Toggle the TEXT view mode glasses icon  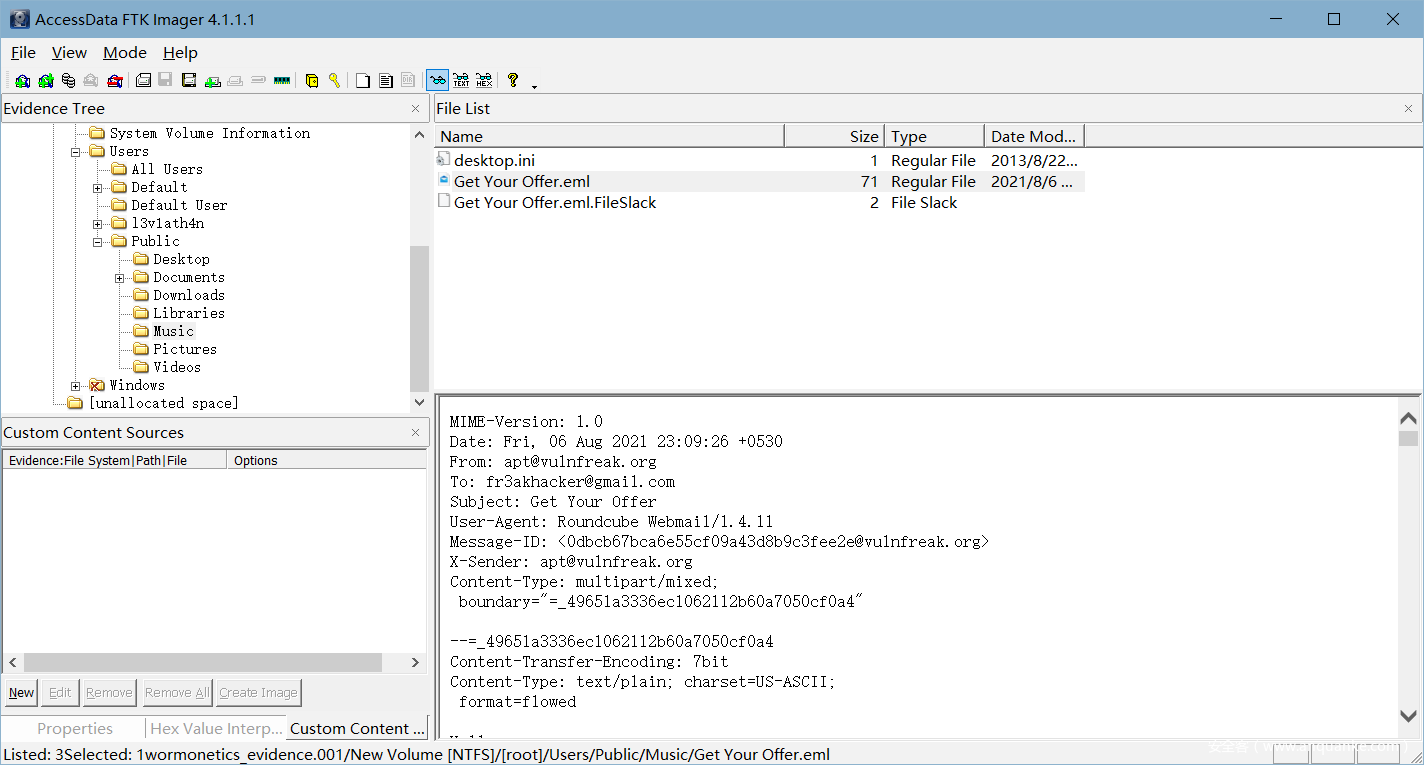461,81
